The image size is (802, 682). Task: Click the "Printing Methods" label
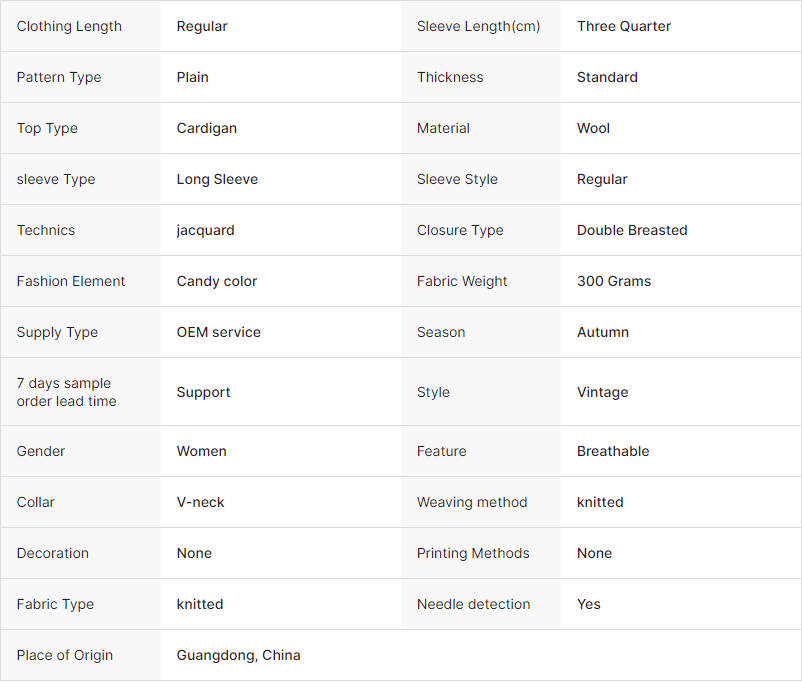click(473, 553)
